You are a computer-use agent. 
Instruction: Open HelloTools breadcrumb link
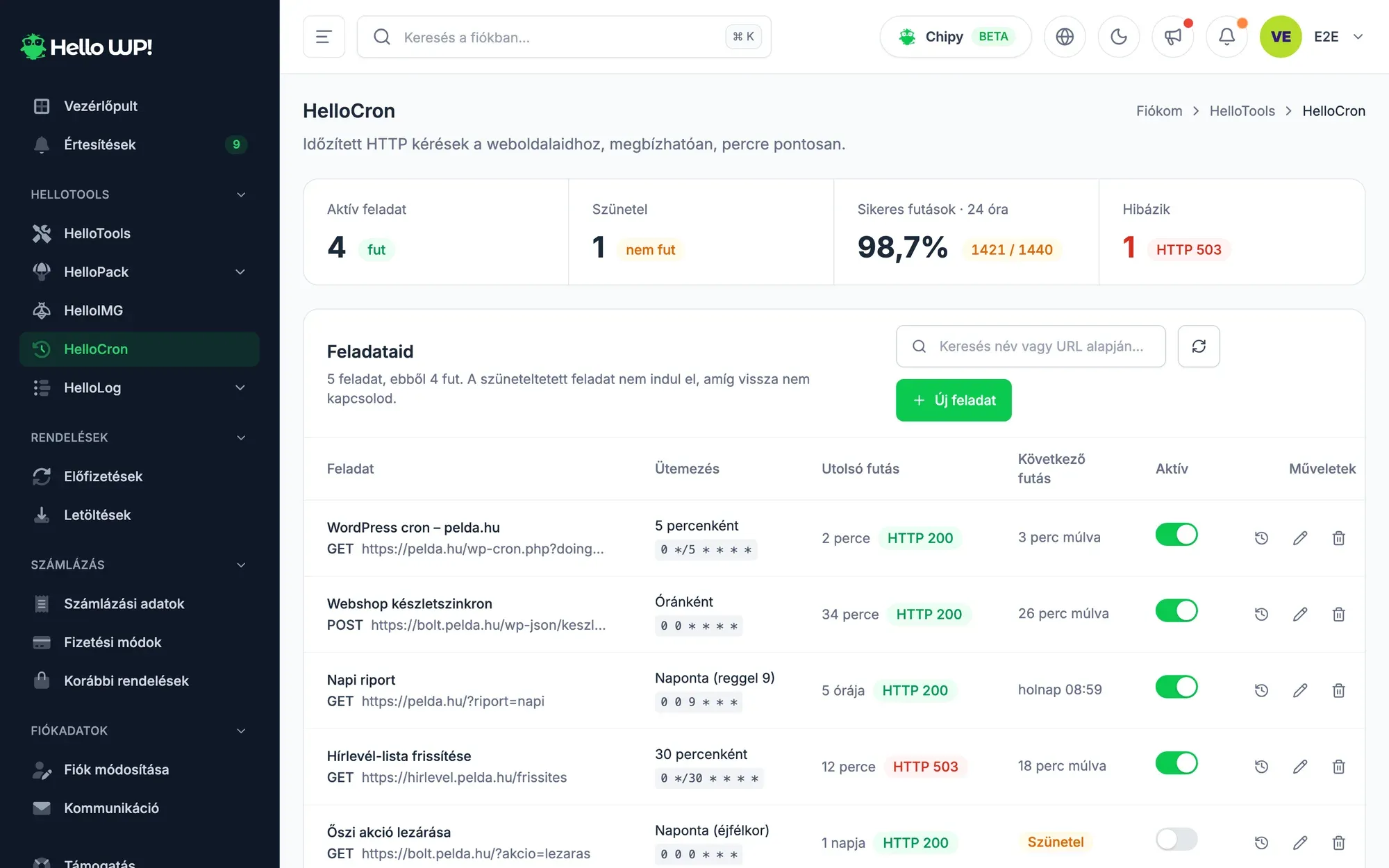pos(1242,111)
